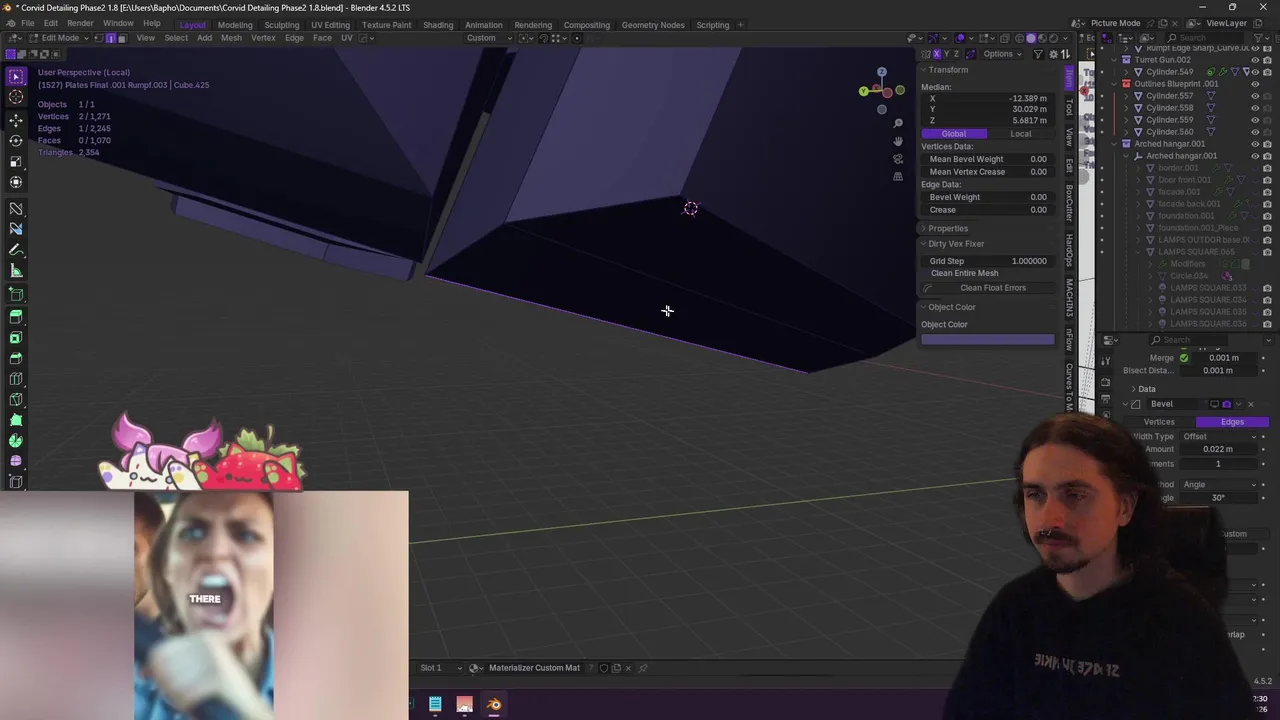
Task: Select the Bevel tool
Action: pyautogui.click(x=16, y=358)
